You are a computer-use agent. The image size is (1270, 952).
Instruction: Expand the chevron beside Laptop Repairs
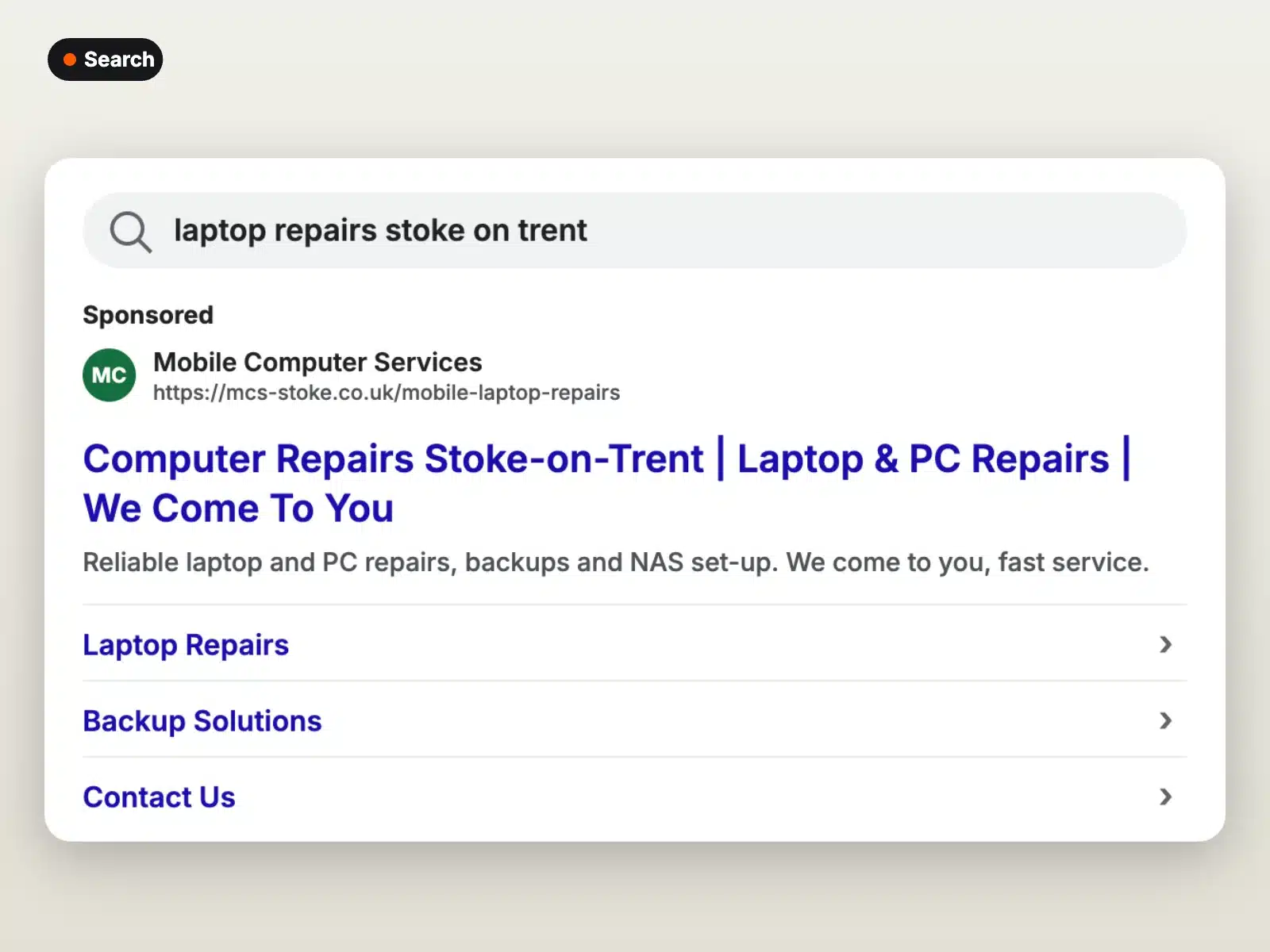click(x=1165, y=644)
